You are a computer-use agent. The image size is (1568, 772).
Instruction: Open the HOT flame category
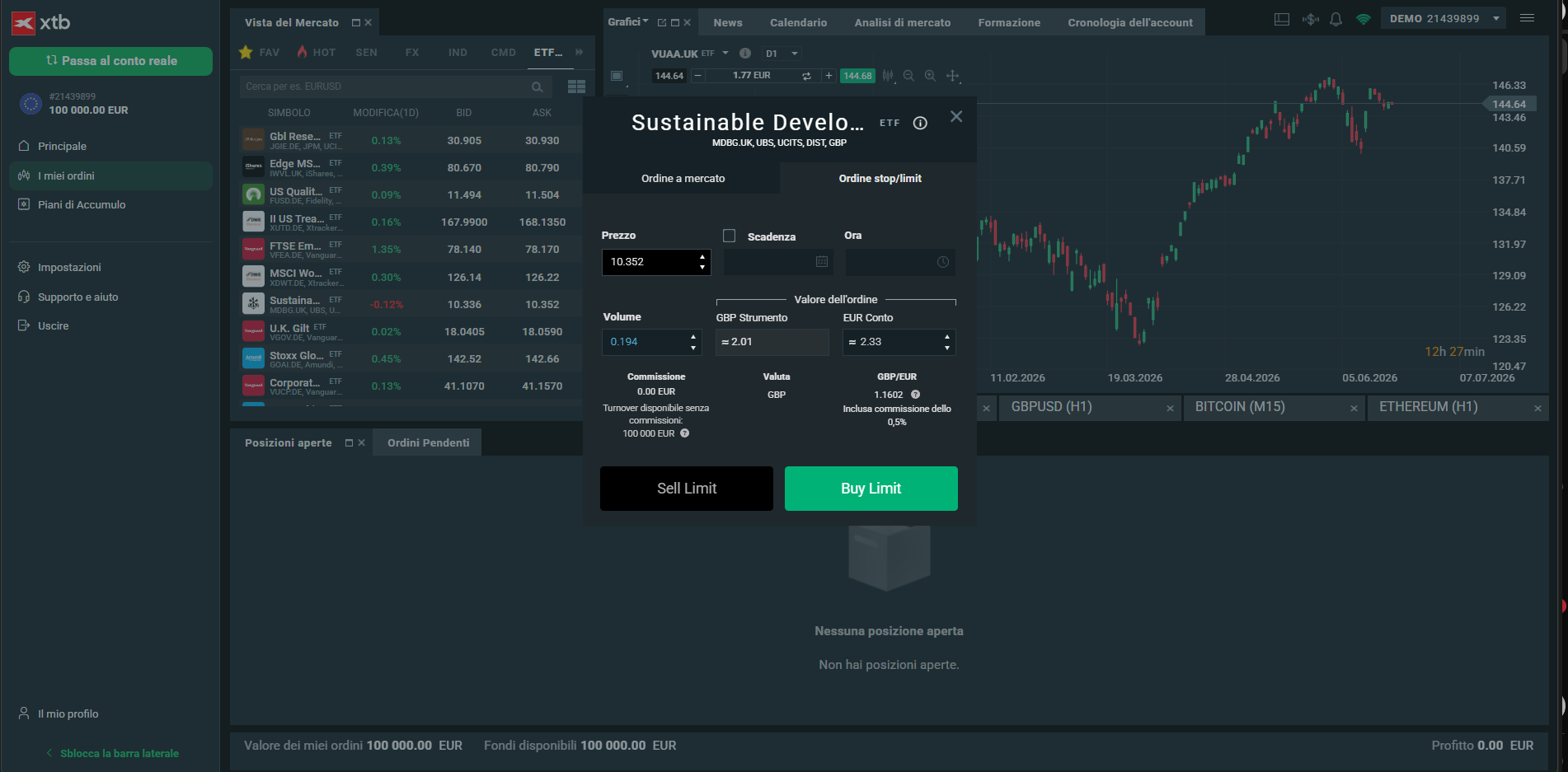tap(317, 52)
